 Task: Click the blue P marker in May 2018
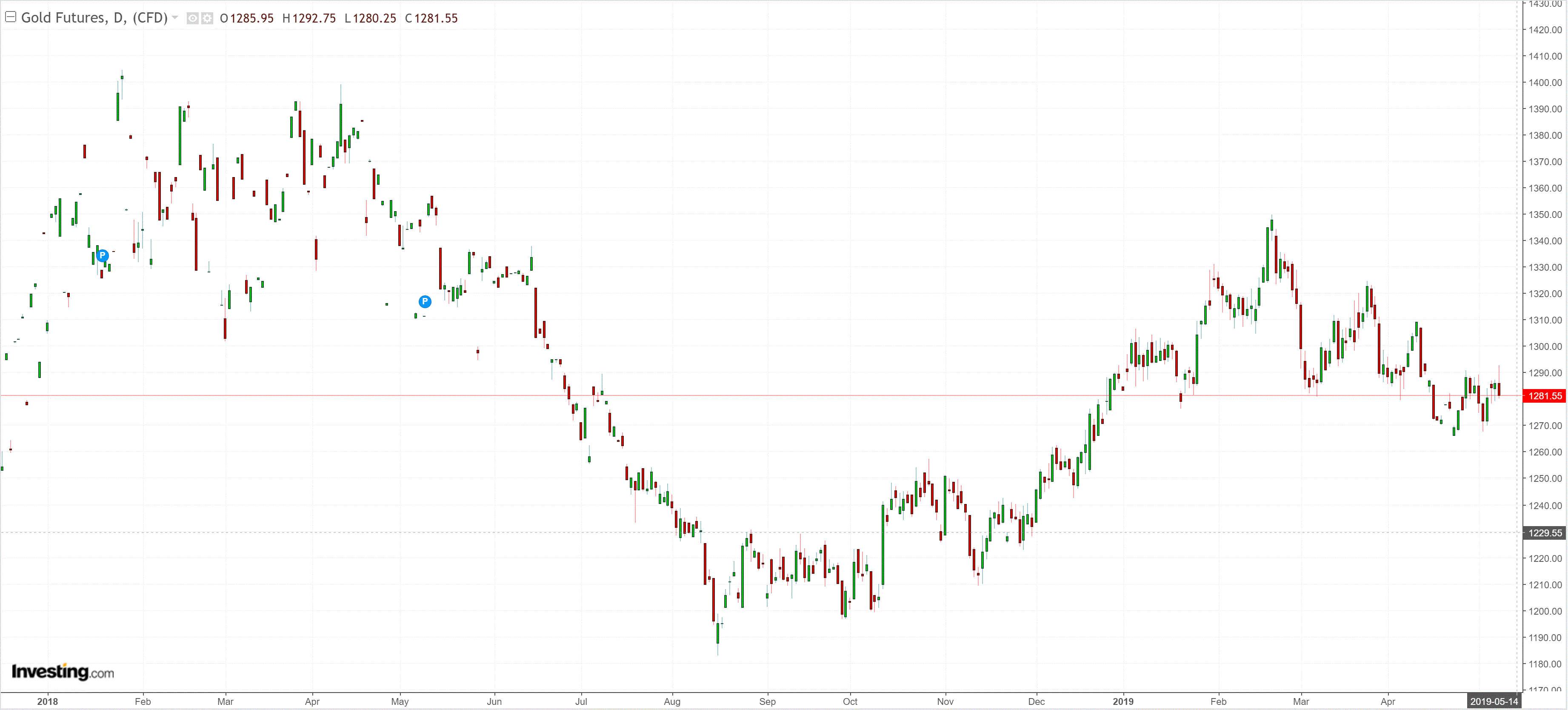425,301
